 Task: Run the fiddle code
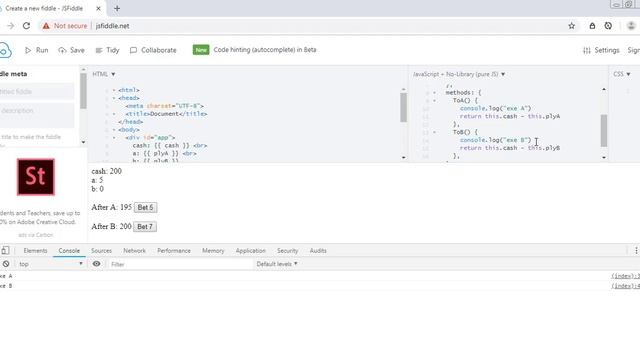(37, 50)
